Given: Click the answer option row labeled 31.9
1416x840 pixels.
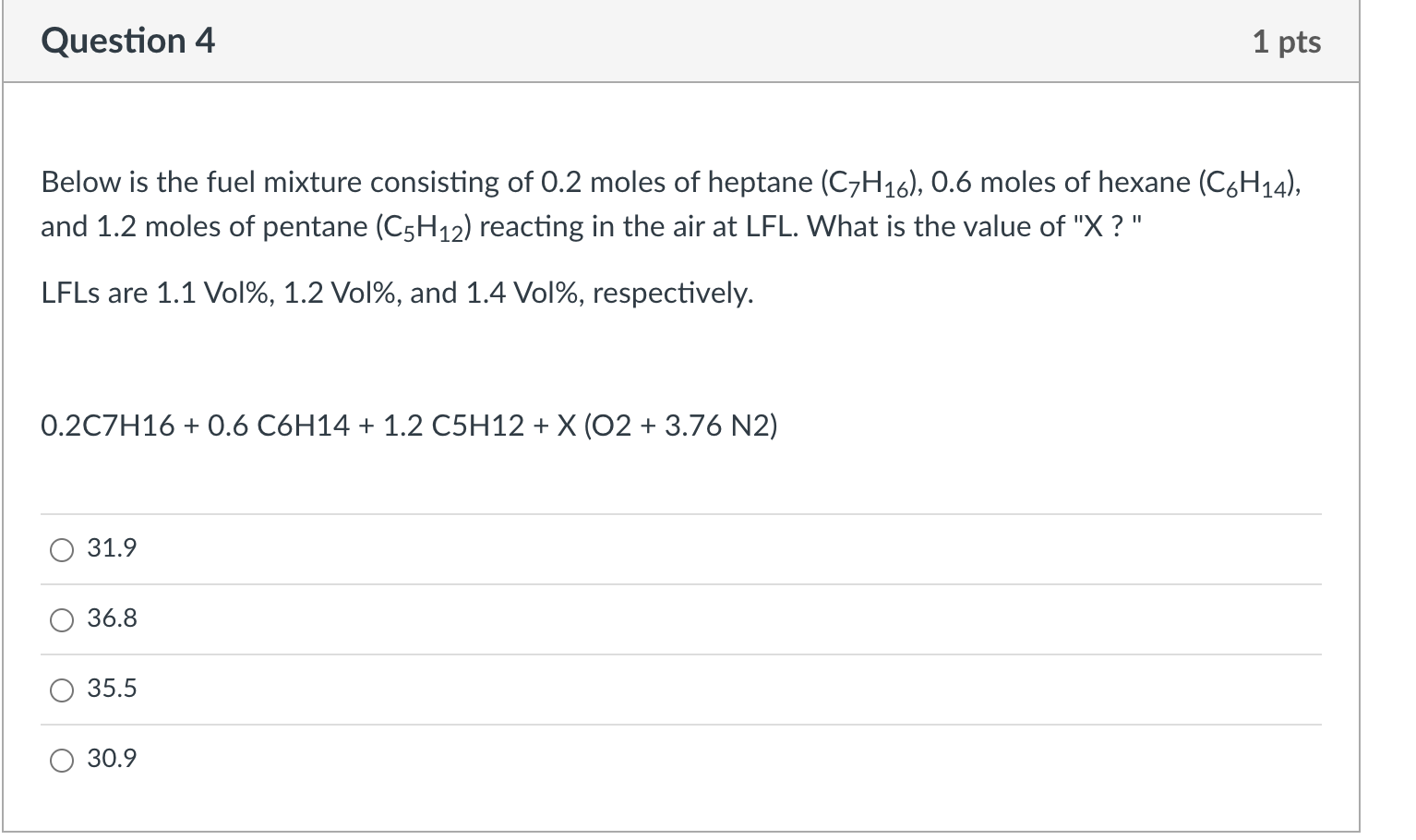Looking at the screenshot, I should click(x=112, y=548).
